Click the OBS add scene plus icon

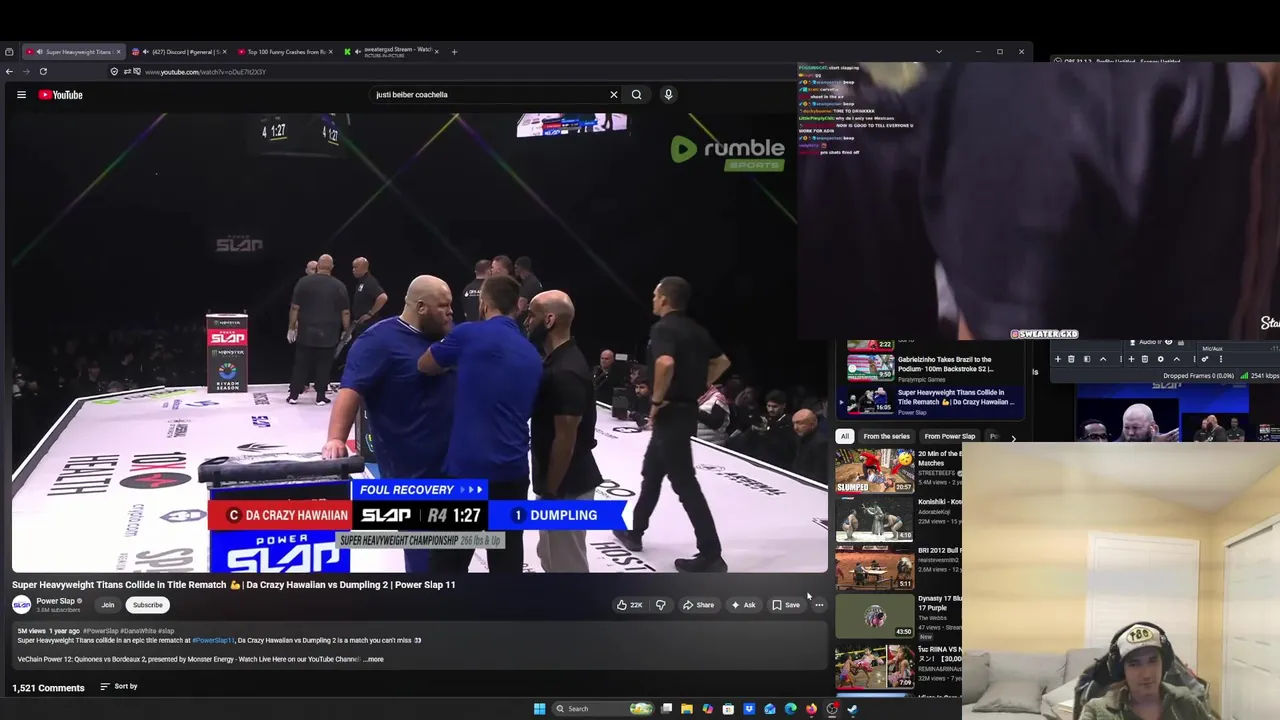1058,359
